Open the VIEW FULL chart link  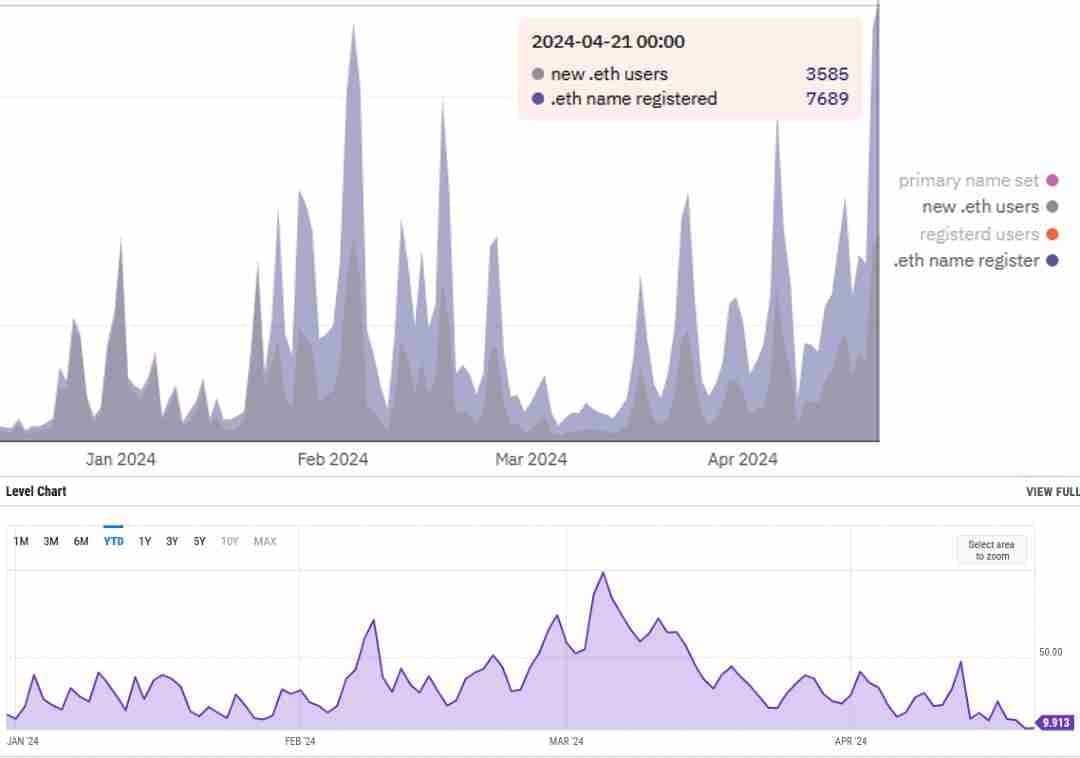click(1052, 492)
